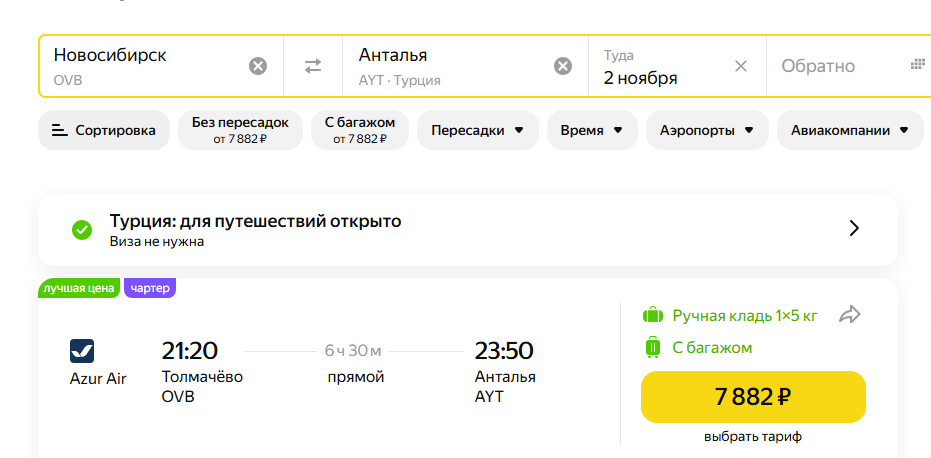Expand the Время dropdown

point(592,130)
